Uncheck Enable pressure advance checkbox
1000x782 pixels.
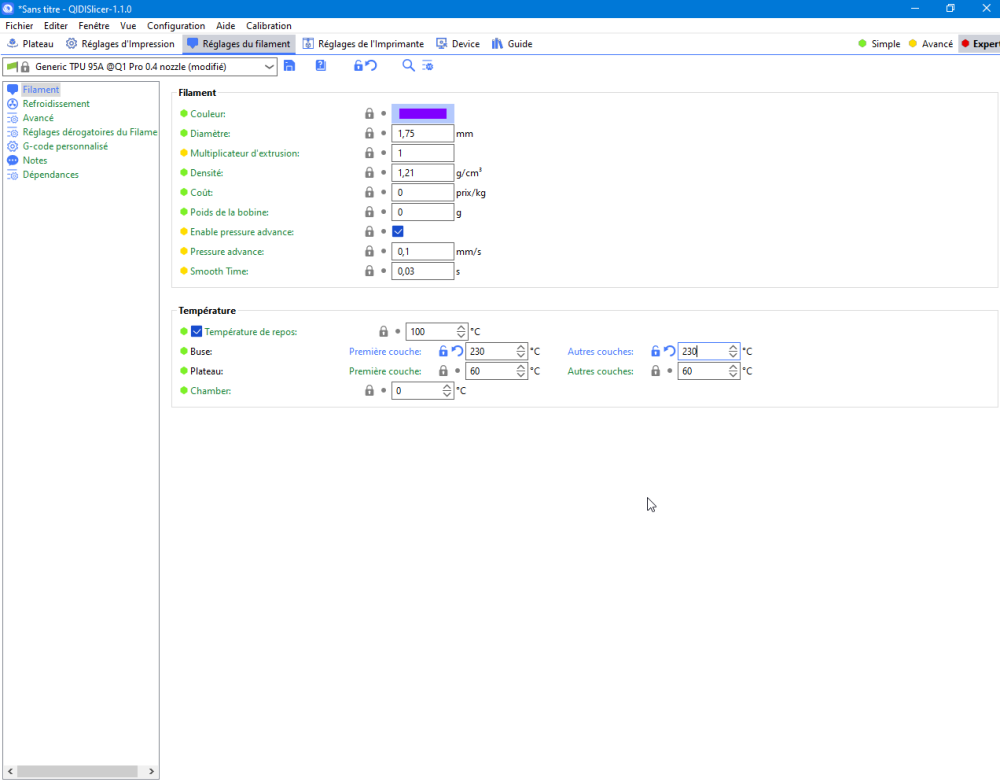tap(398, 232)
